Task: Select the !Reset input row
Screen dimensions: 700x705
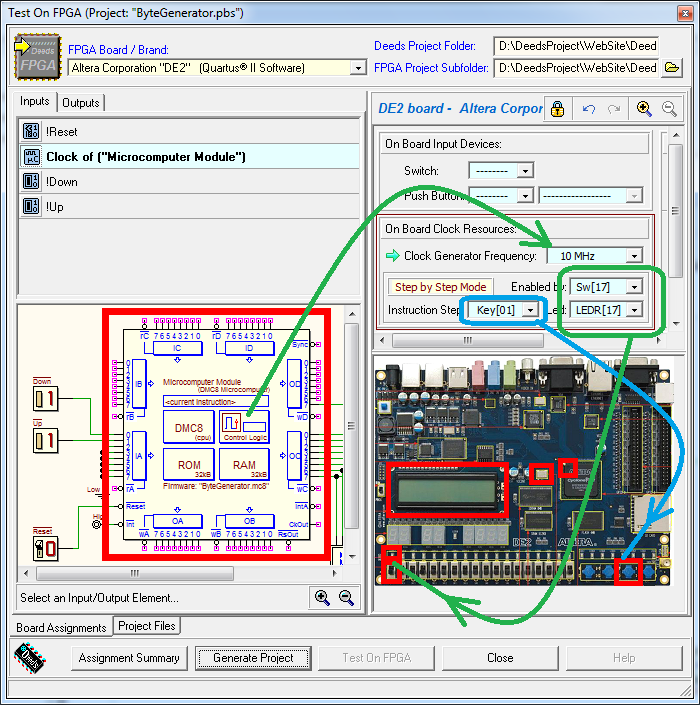Action: click(189, 131)
